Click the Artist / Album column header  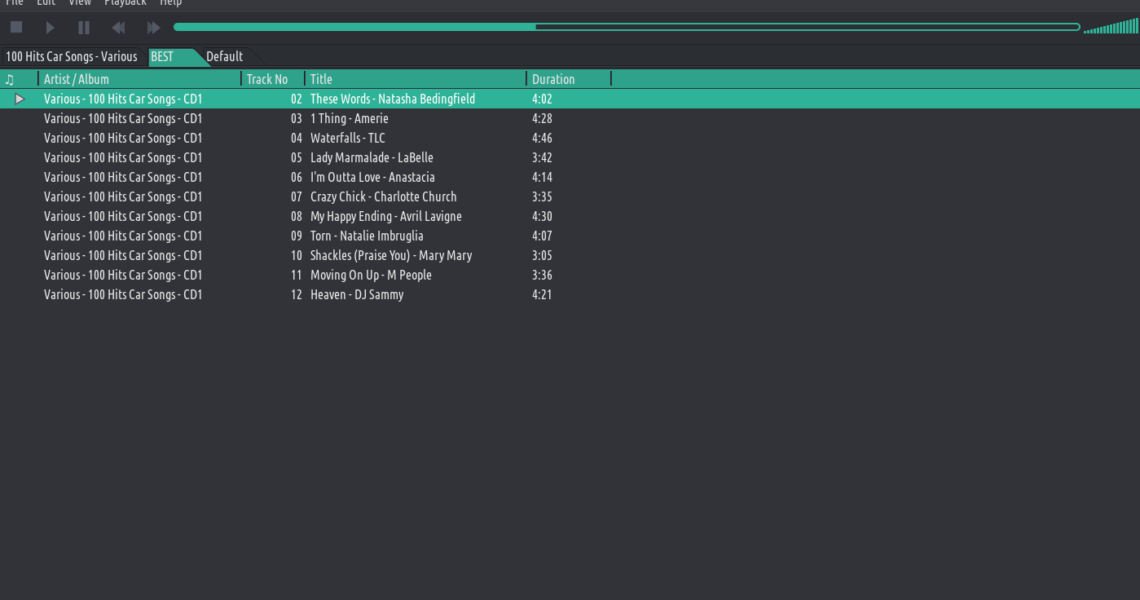click(x=77, y=79)
